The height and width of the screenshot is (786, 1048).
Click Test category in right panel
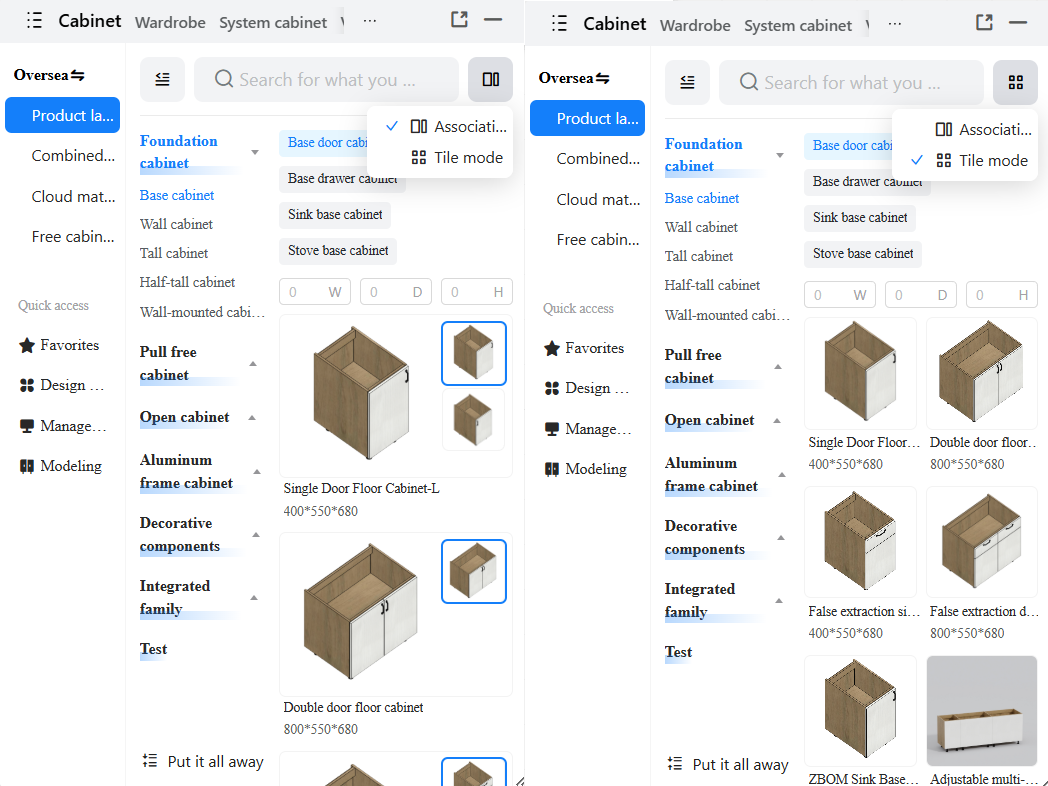coord(678,652)
